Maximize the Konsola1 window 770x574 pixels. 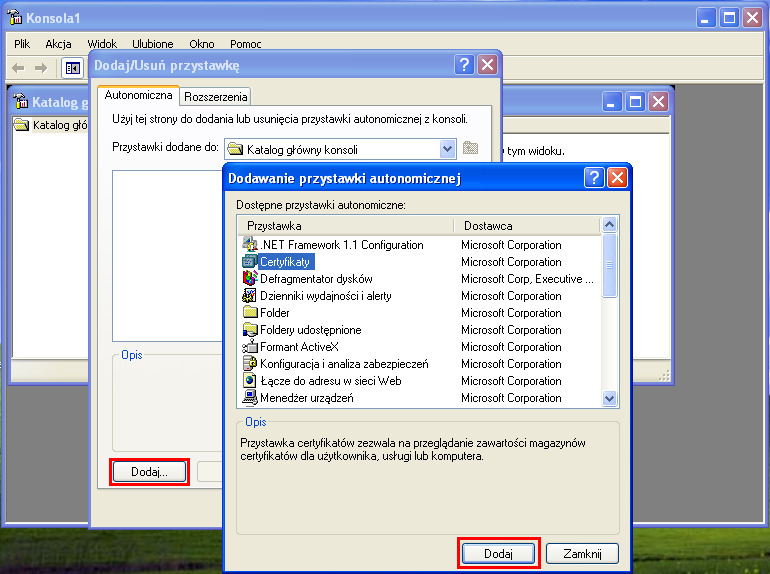coord(729,18)
